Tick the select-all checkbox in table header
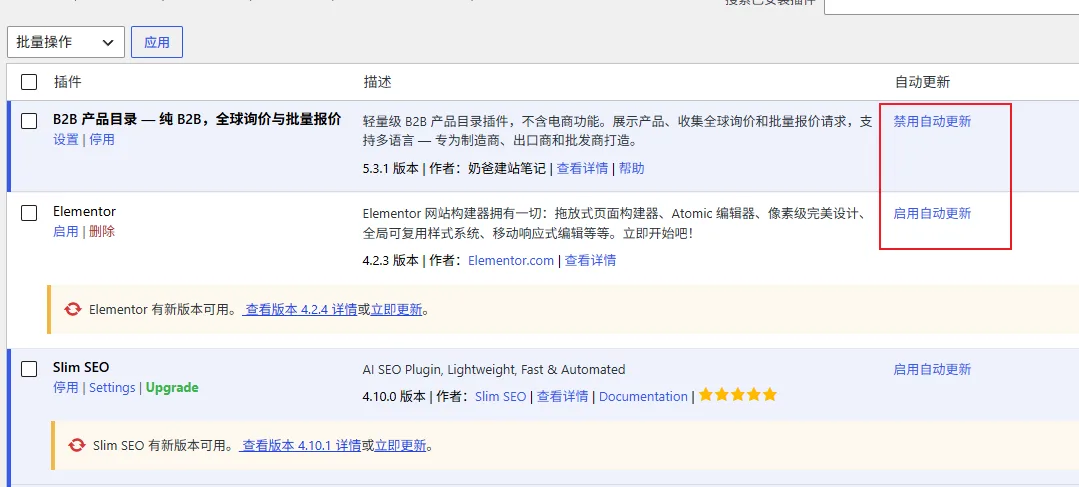 point(29,83)
